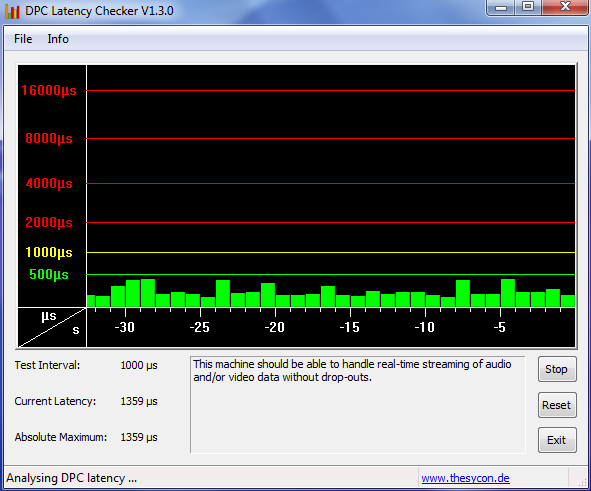Click the green 500µs threshold label
The width and height of the screenshot is (591, 491).
(x=49, y=274)
